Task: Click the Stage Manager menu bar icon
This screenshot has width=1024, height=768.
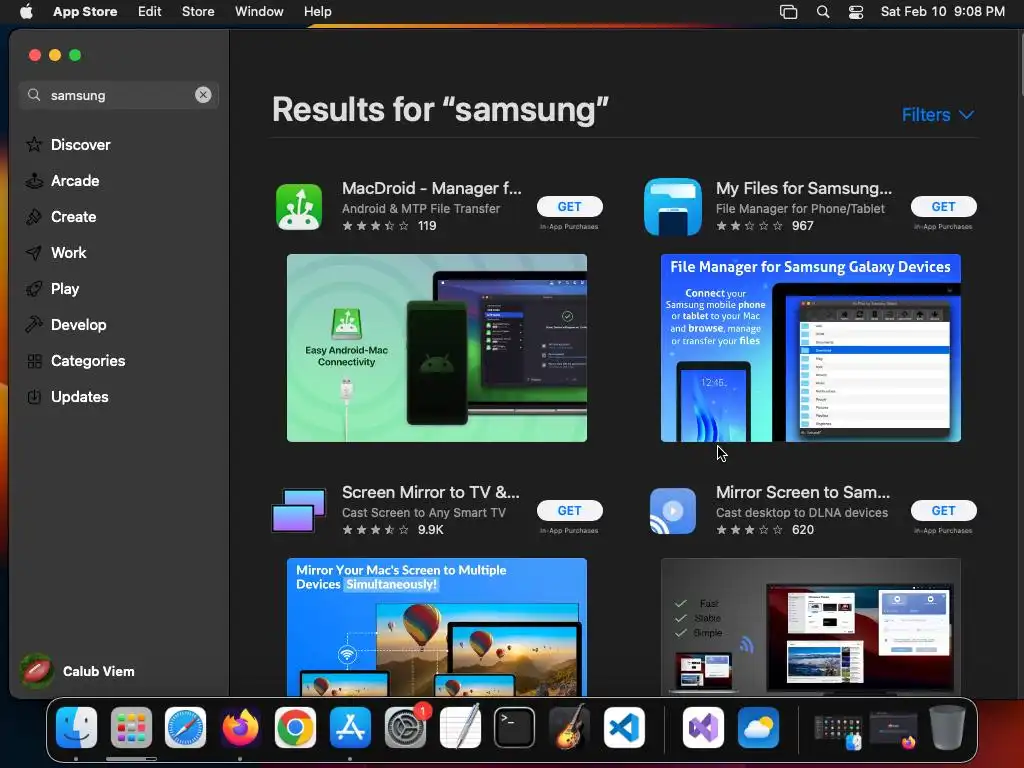Action: [788, 12]
